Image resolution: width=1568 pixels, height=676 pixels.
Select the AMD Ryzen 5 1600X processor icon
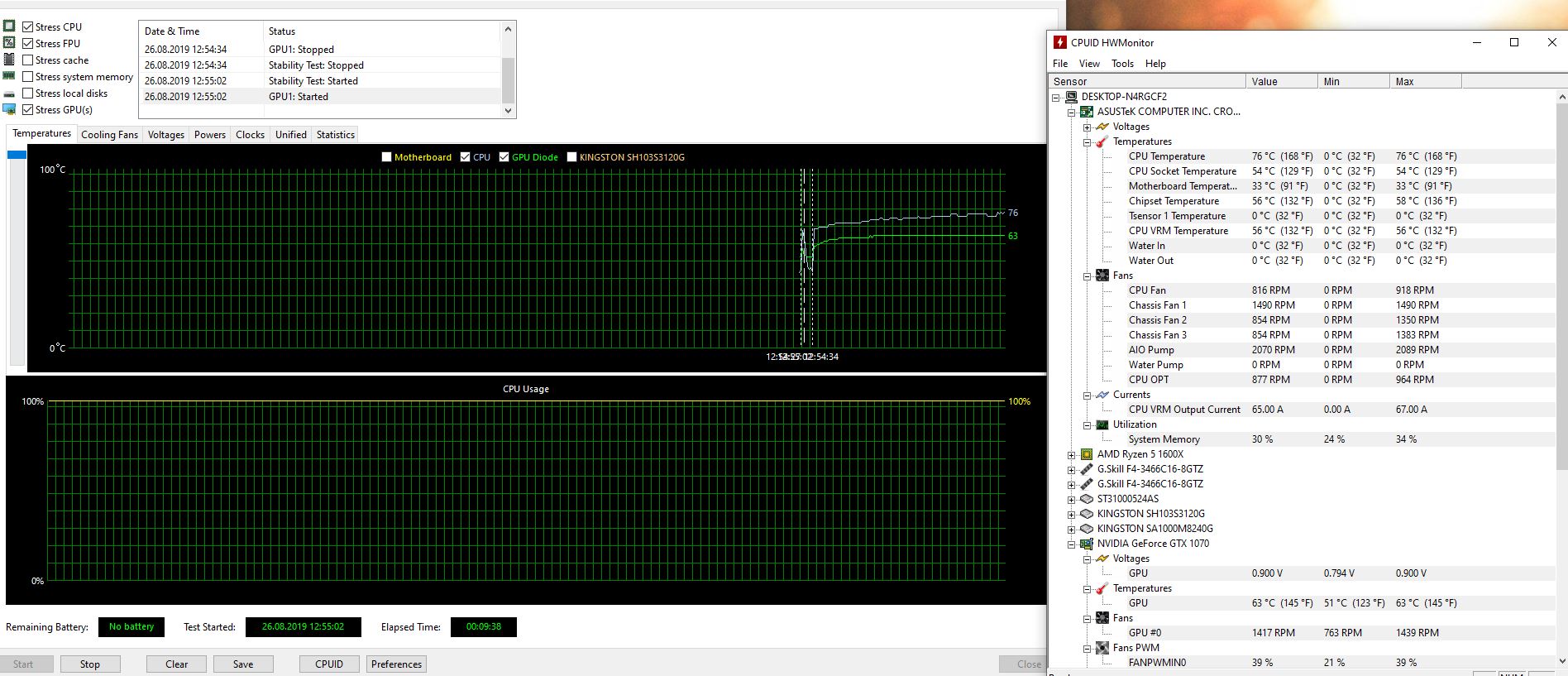(1087, 454)
